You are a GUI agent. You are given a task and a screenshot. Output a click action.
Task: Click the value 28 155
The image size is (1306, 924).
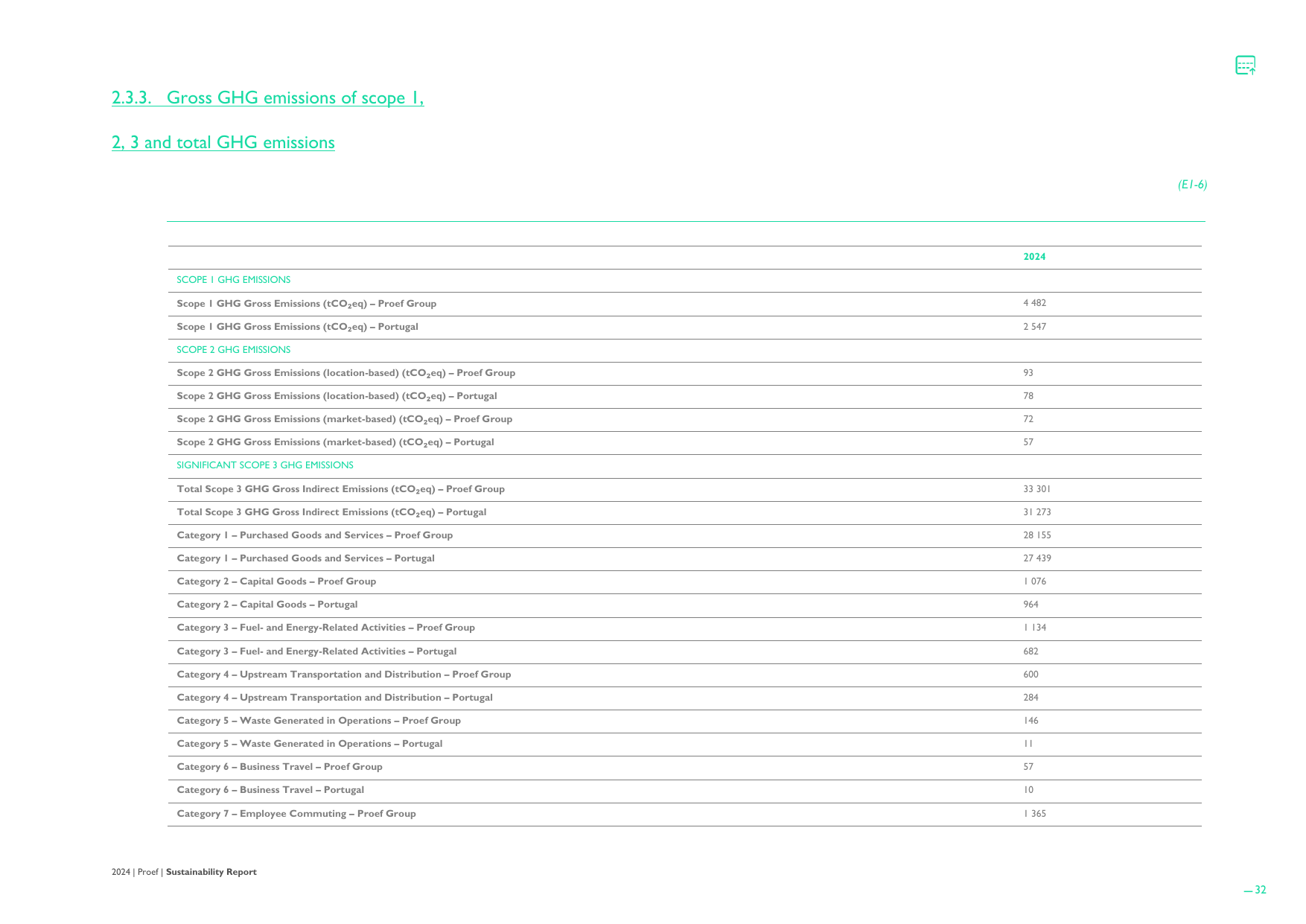coord(1037,535)
